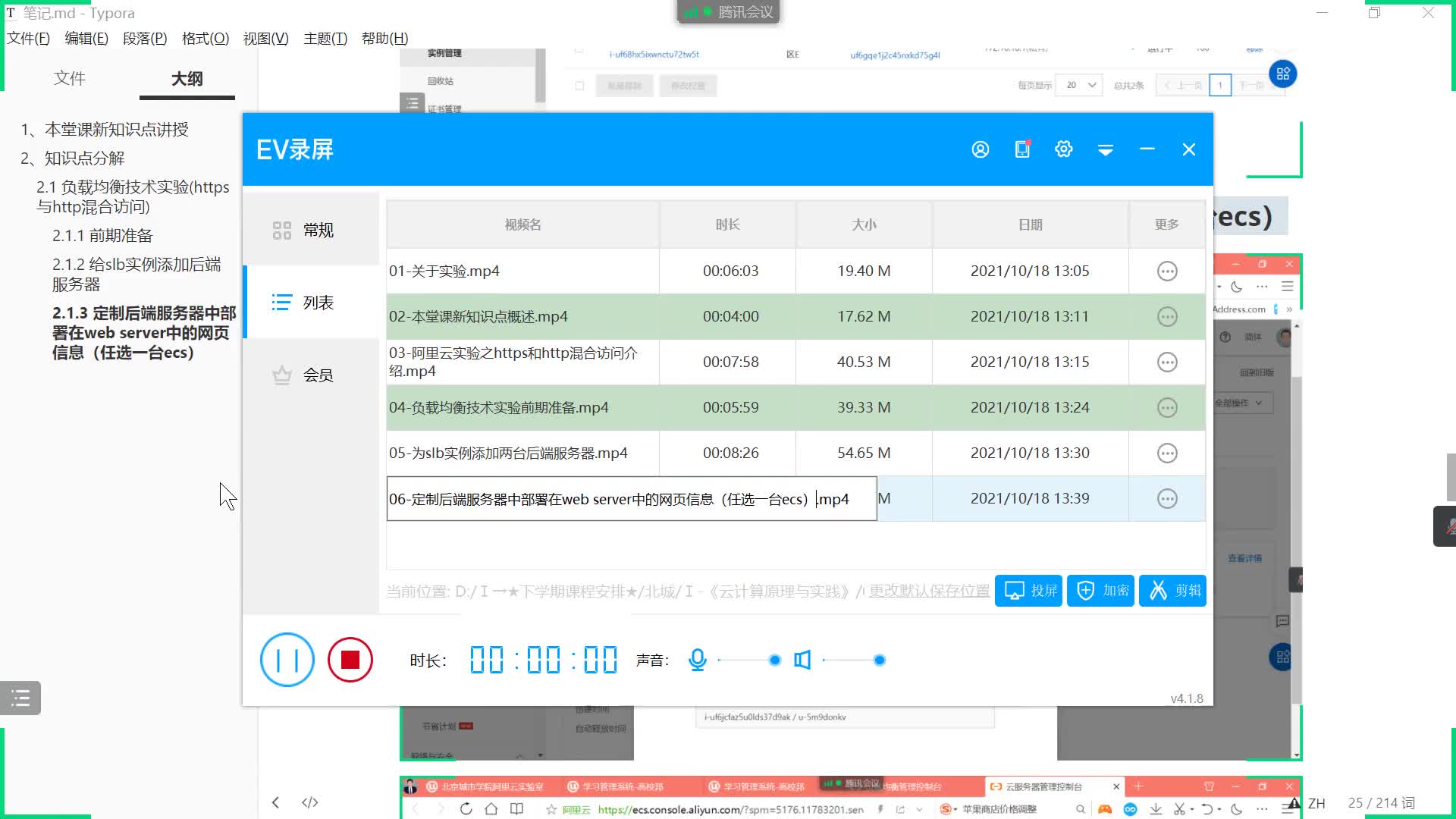The width and height of the screenshot is (1456, 819).
Task: Click the filename edit box of the 06 video
Action: click(632, 499)
